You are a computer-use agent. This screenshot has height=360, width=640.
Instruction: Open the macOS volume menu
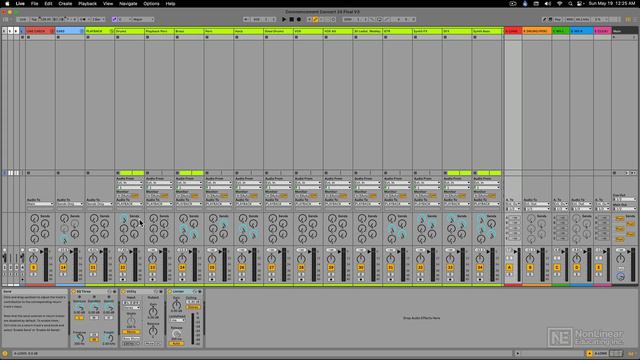pos(548,4)
